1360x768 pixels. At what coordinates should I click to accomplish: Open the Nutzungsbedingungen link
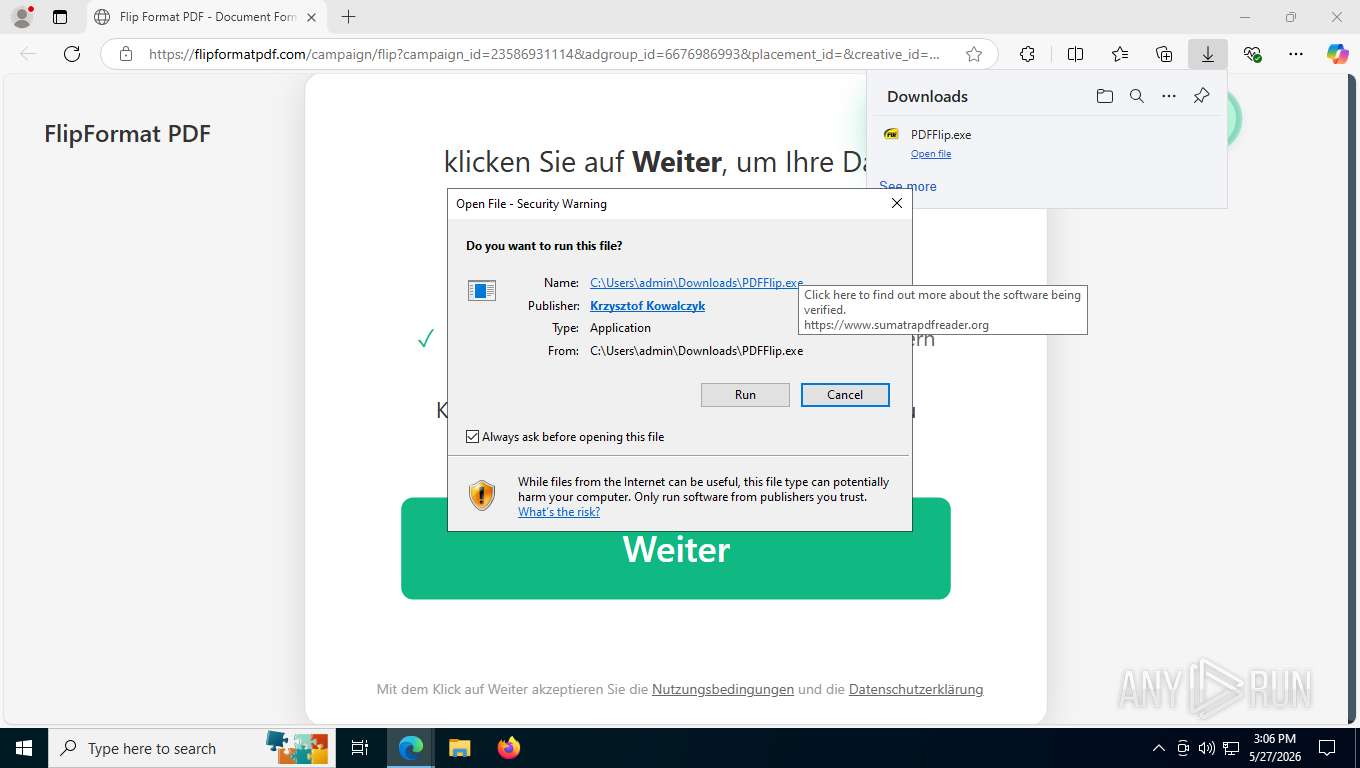click(723, 689)
